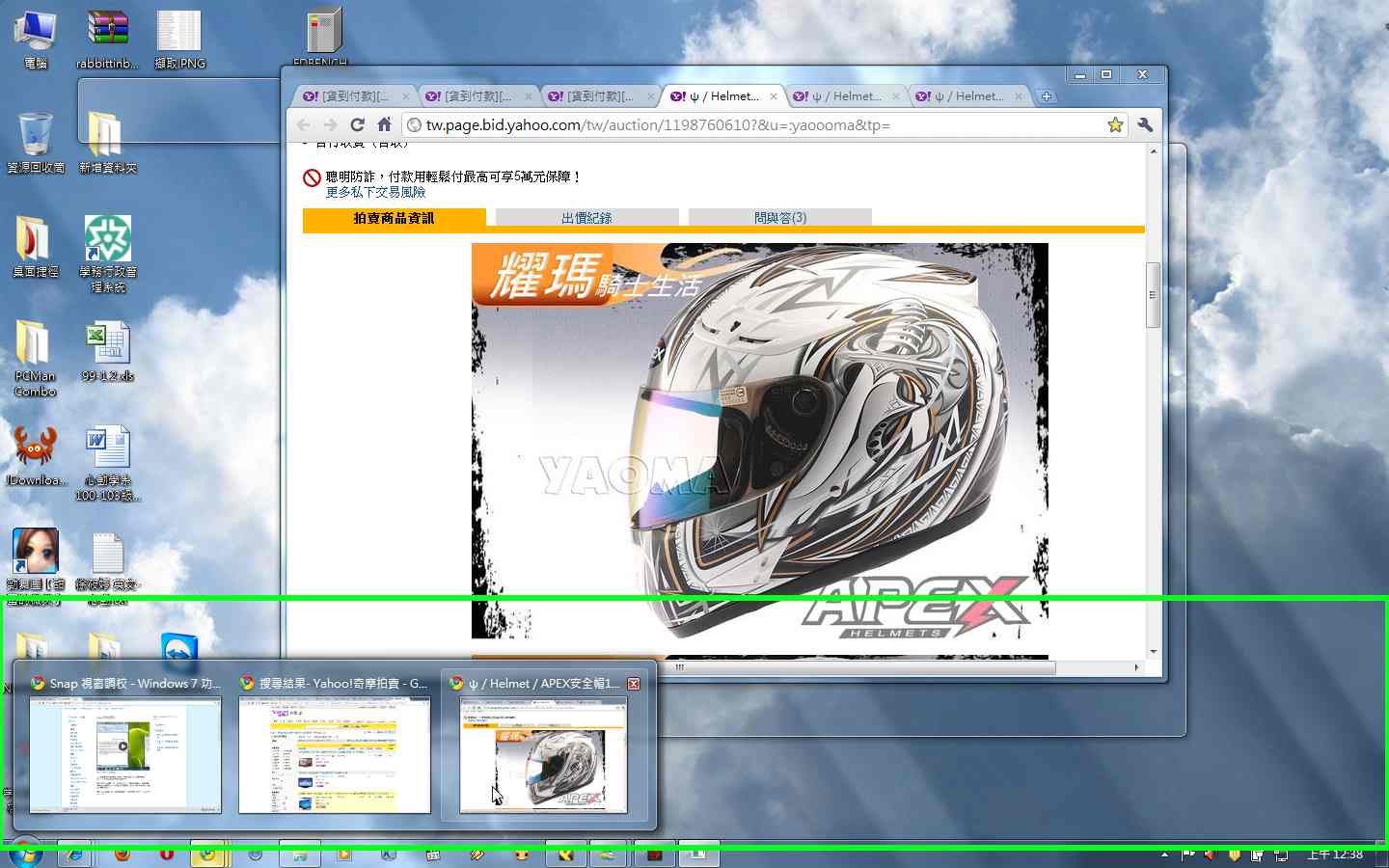The width and height of the screenshot is (1389, 868).
Task: Click the APEX helmet product image
Action: 759,441
